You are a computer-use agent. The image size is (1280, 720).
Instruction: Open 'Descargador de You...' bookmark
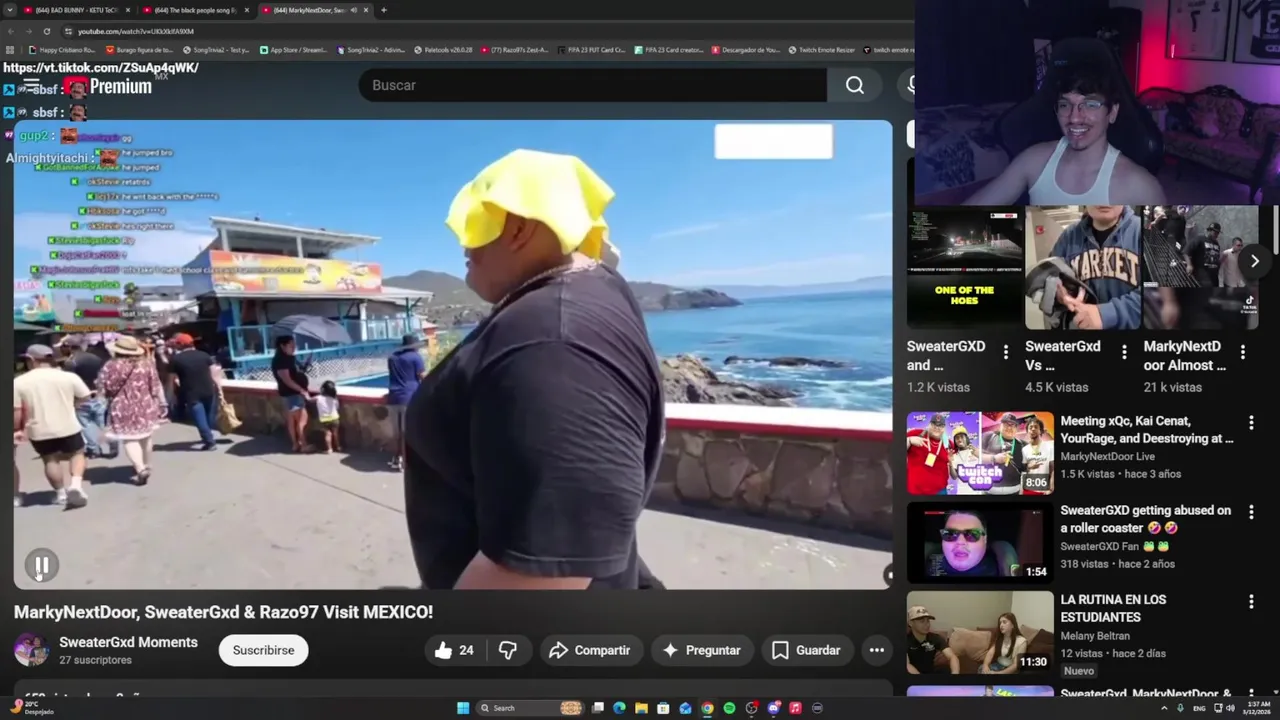point(746,49)
